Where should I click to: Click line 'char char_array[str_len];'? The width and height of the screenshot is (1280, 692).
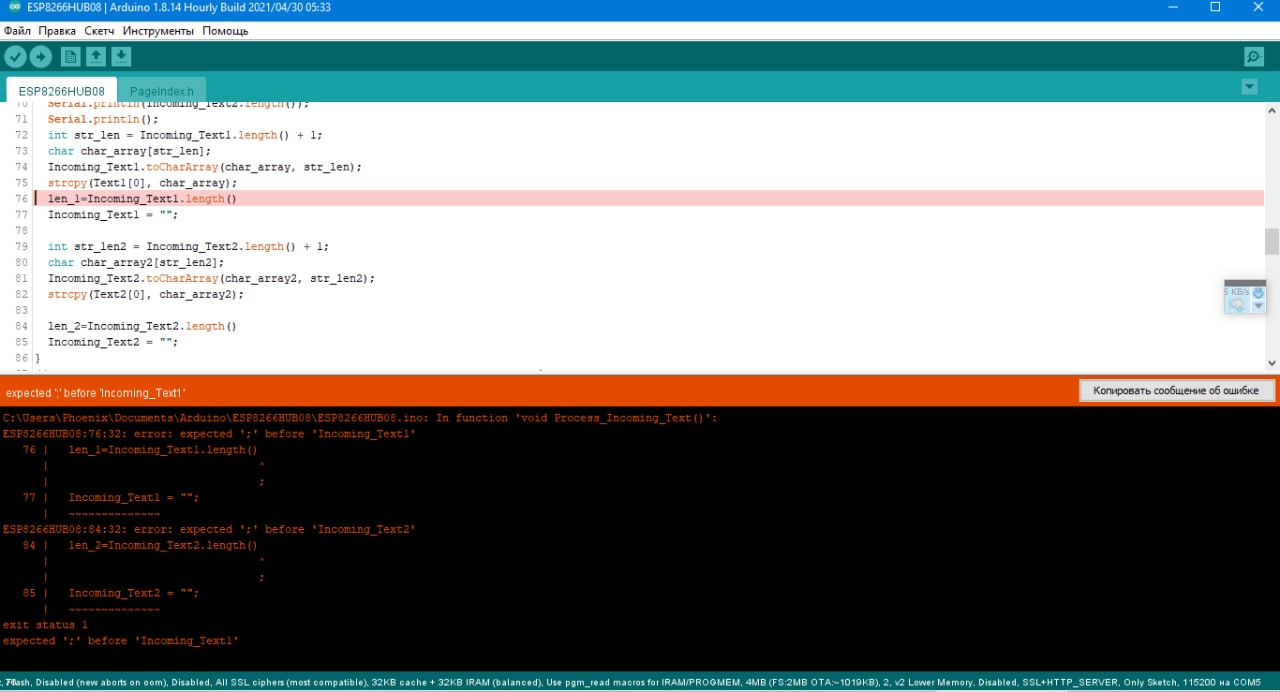pyautogui.click(x=130, y=151)
